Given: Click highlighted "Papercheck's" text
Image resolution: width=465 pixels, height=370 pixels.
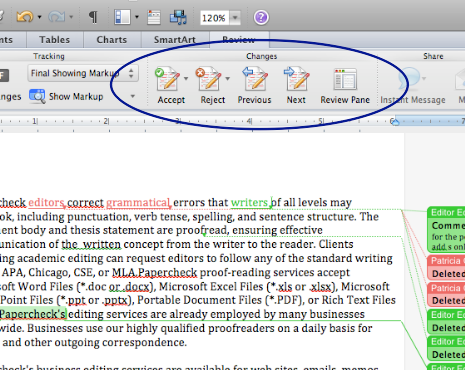Looking at the screenshot, I should pyautogui.click(x=33, y=314).
